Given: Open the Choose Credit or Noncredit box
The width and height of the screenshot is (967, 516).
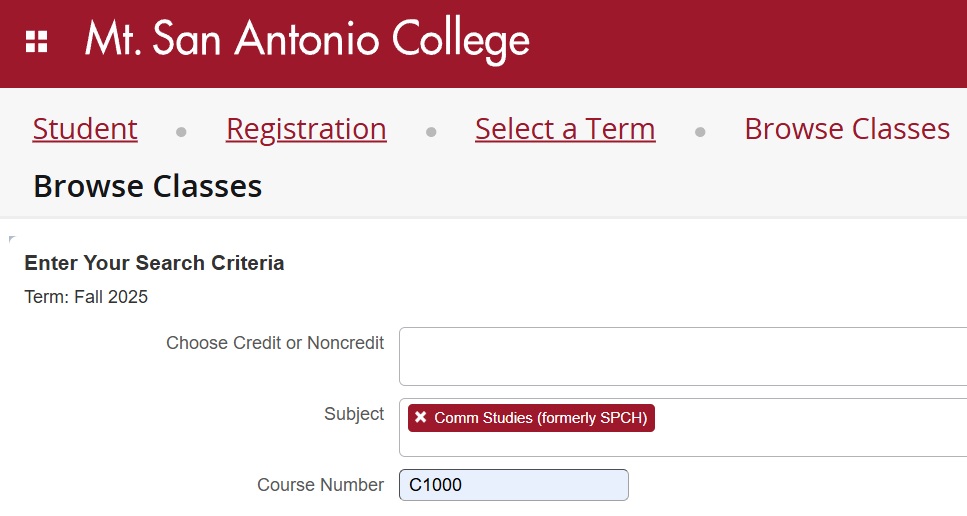Looking at the screenshot, I should pyautogui.click(x=683, y=356).
